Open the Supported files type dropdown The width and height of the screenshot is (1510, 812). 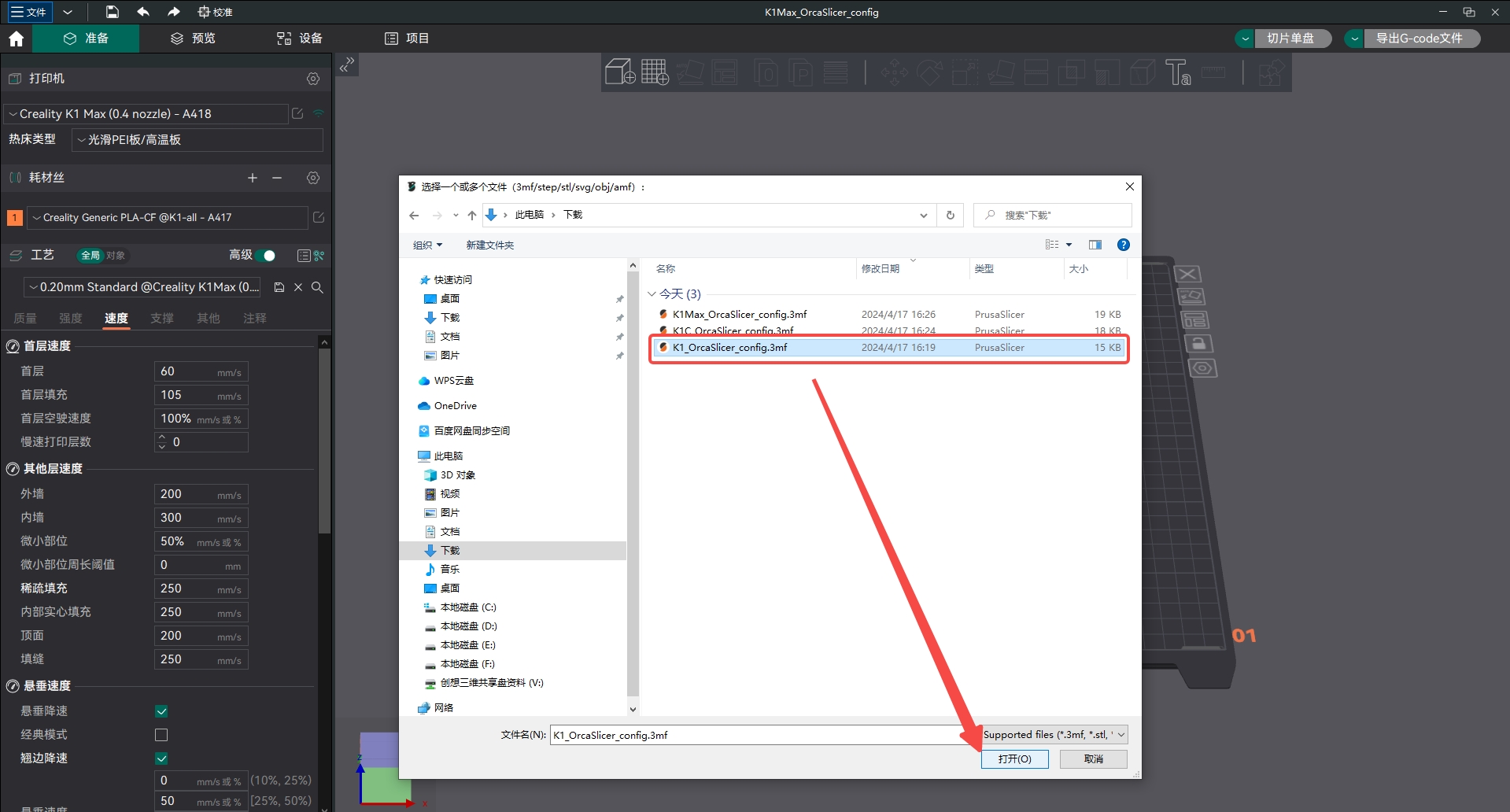(1054, 735)
